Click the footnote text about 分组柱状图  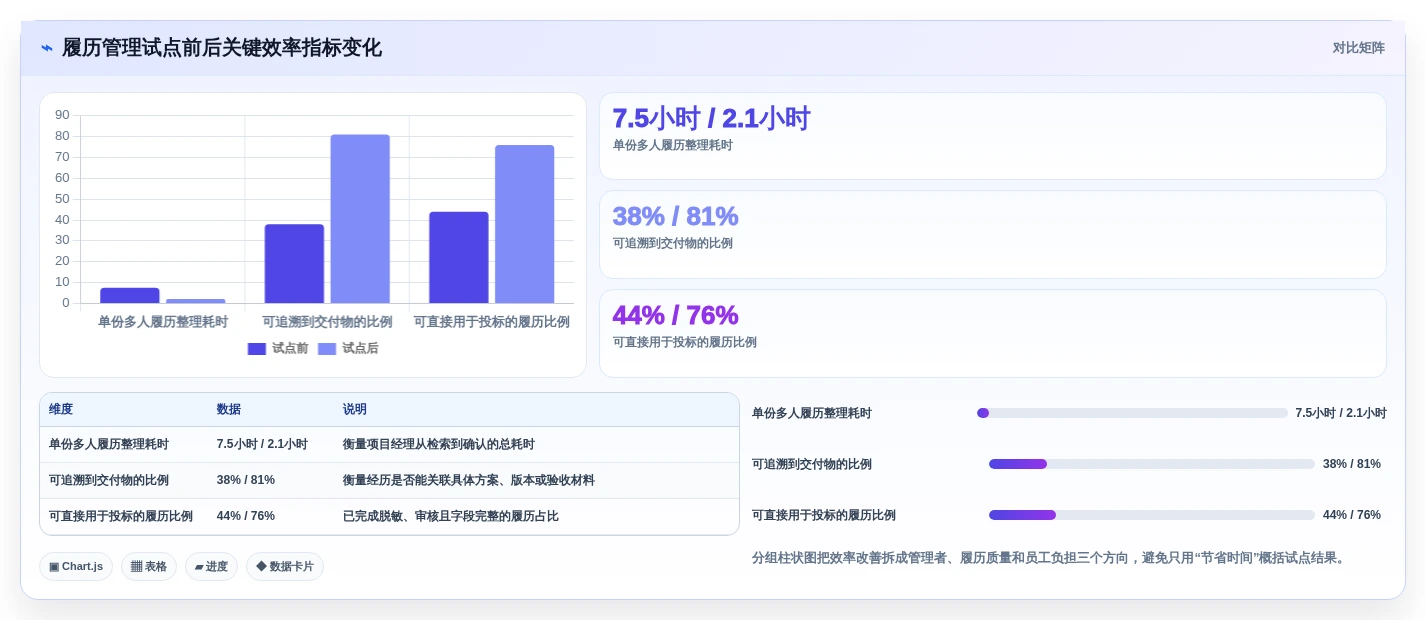coord(1050,558)
